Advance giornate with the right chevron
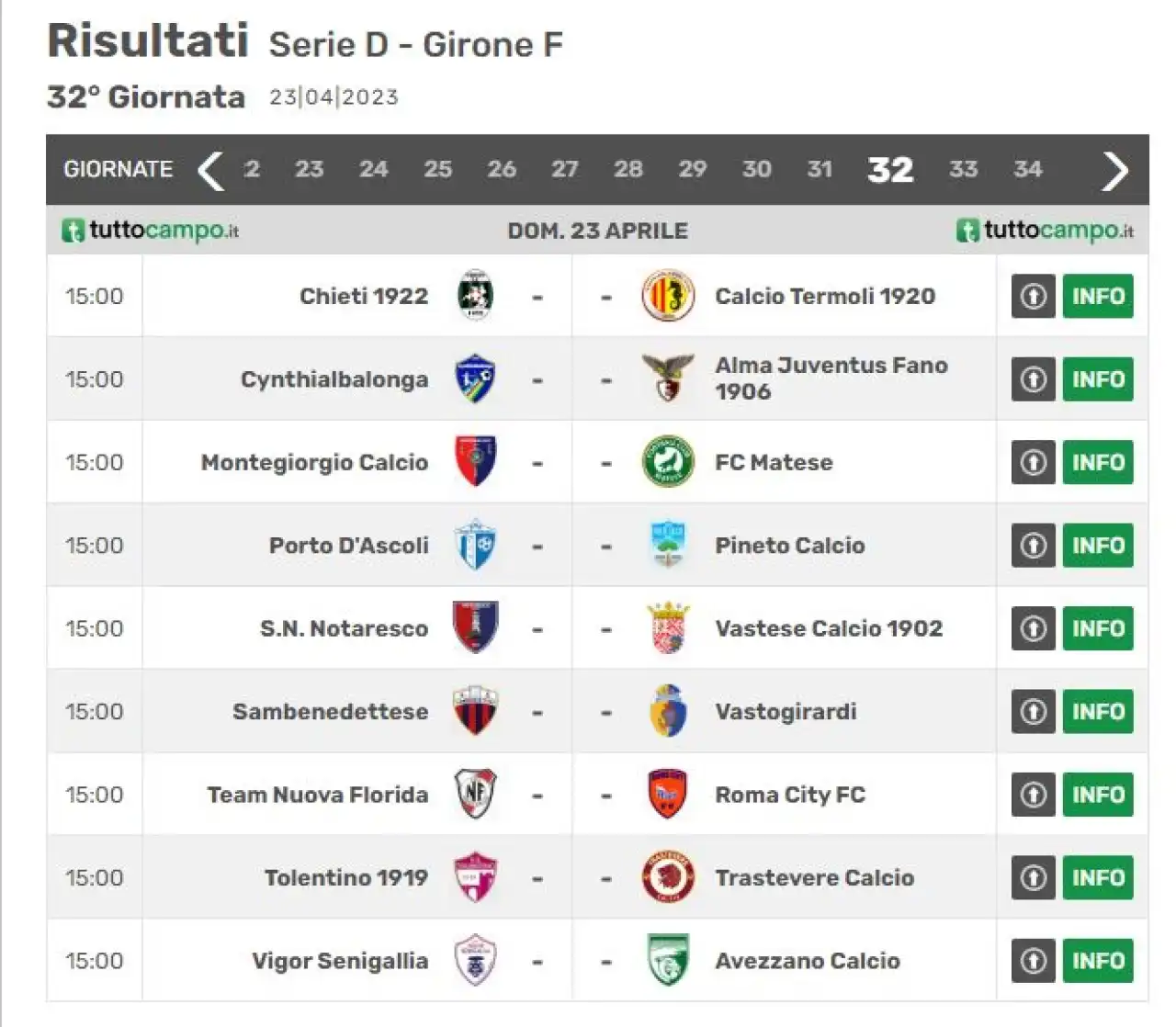Viewport: 1176px width, 1027px height. point(1114,170)
